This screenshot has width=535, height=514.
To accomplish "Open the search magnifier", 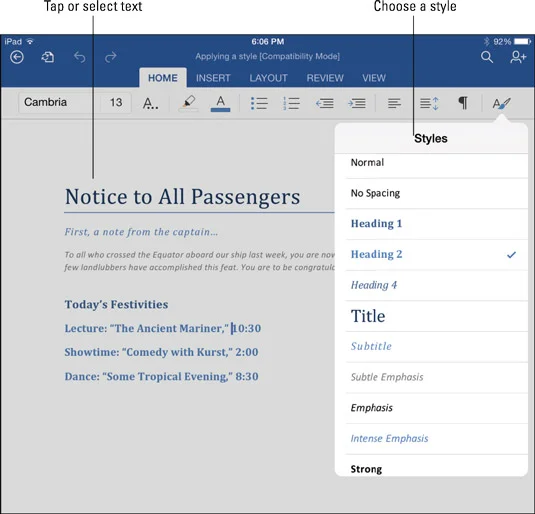I will 487,57.
